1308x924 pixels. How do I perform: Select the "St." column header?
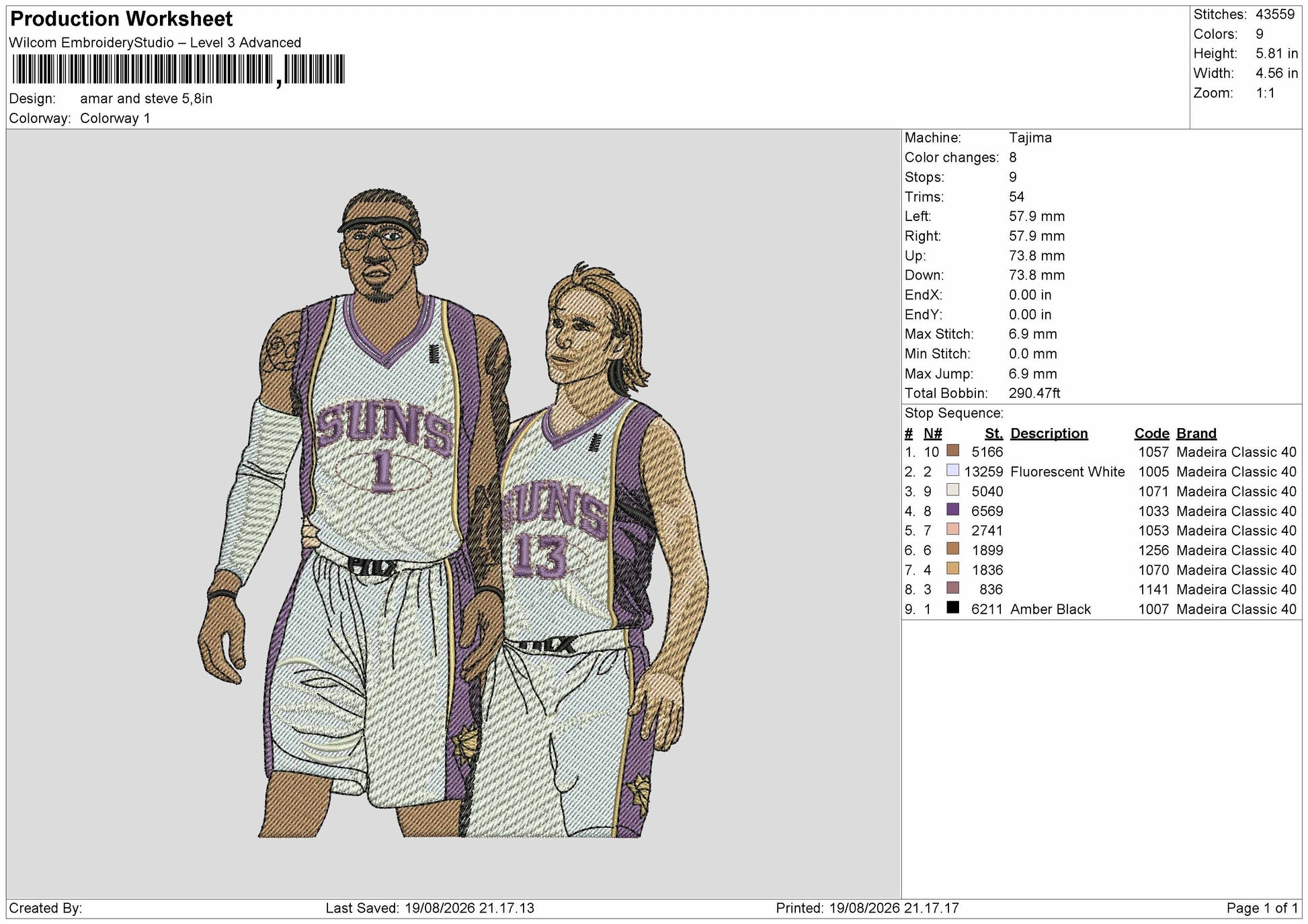tap(994, 433)
